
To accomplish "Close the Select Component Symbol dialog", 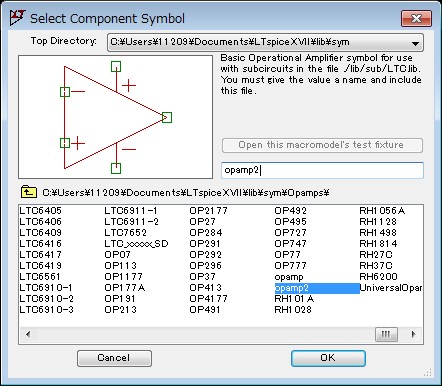I will pos(416,18).
